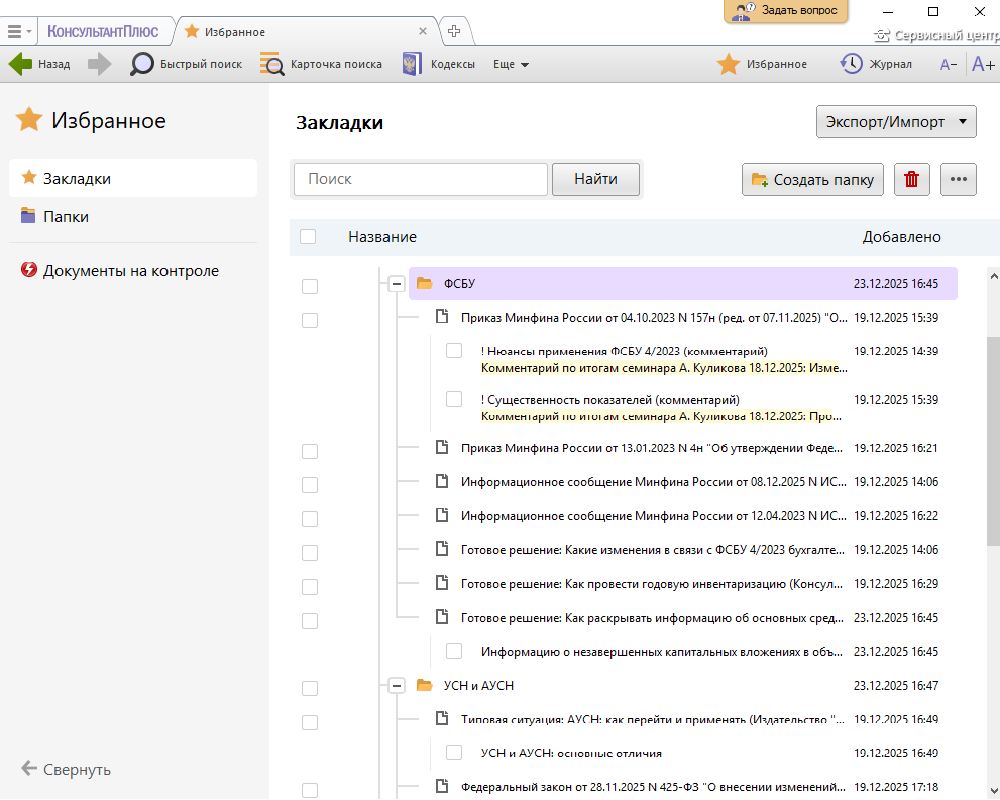1000x800 pixels.
Task: Click the Создать папку button
Action: tap(813, 180)
